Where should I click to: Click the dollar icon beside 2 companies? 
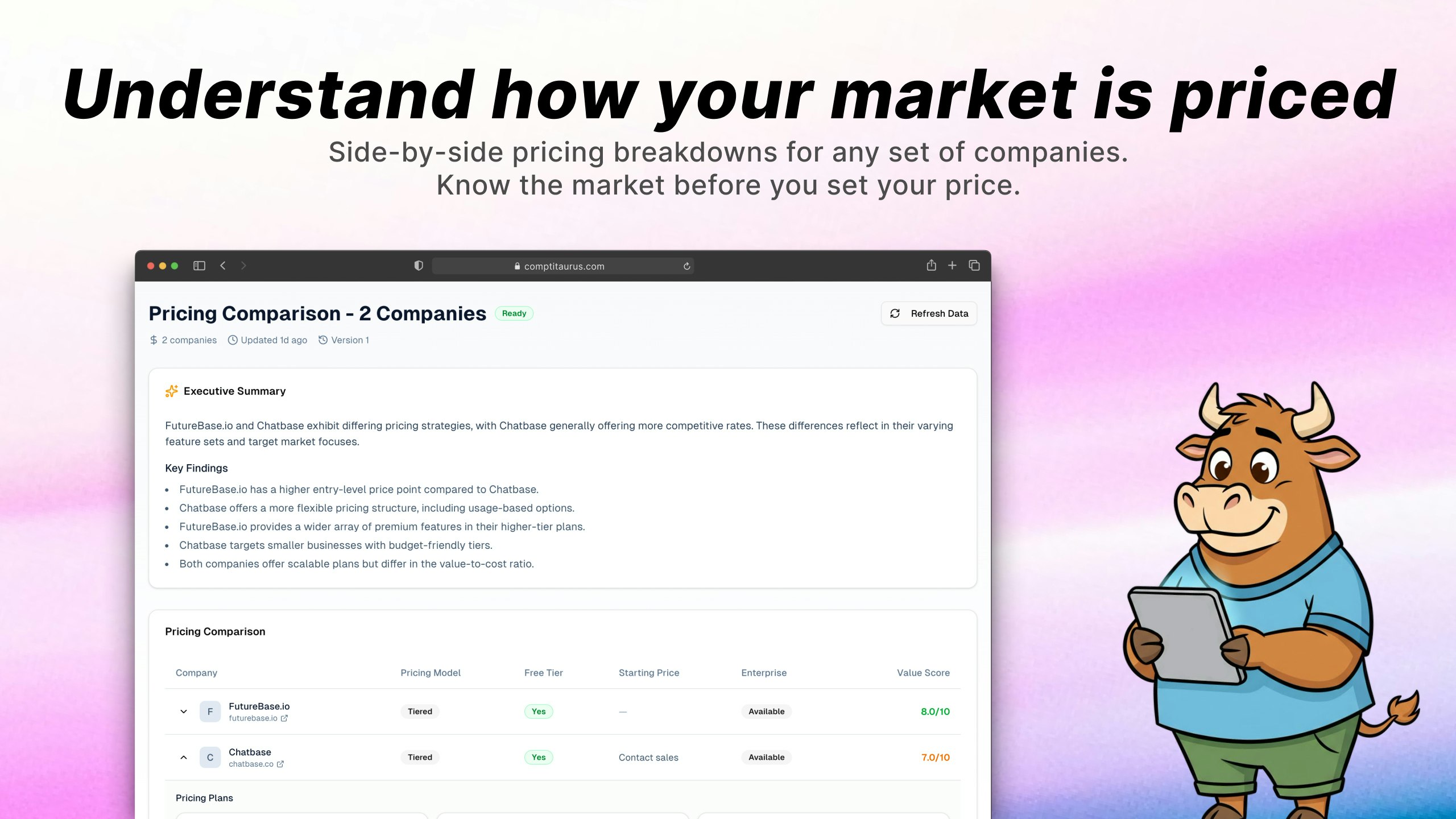(153, 340)
